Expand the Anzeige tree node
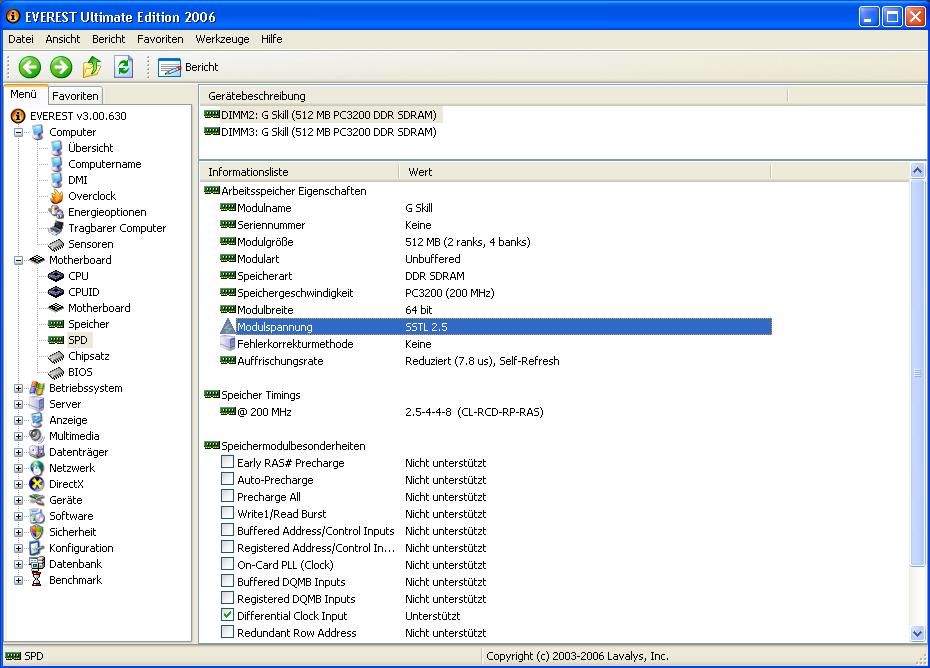The width and height of the screenshot is (930, 668). point(18,420)
